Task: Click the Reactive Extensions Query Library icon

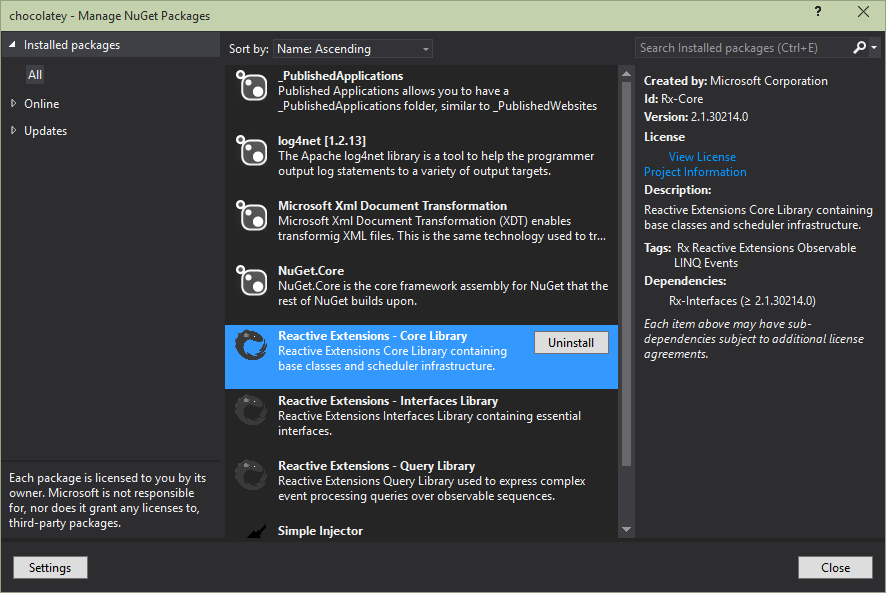Action: 251,475
